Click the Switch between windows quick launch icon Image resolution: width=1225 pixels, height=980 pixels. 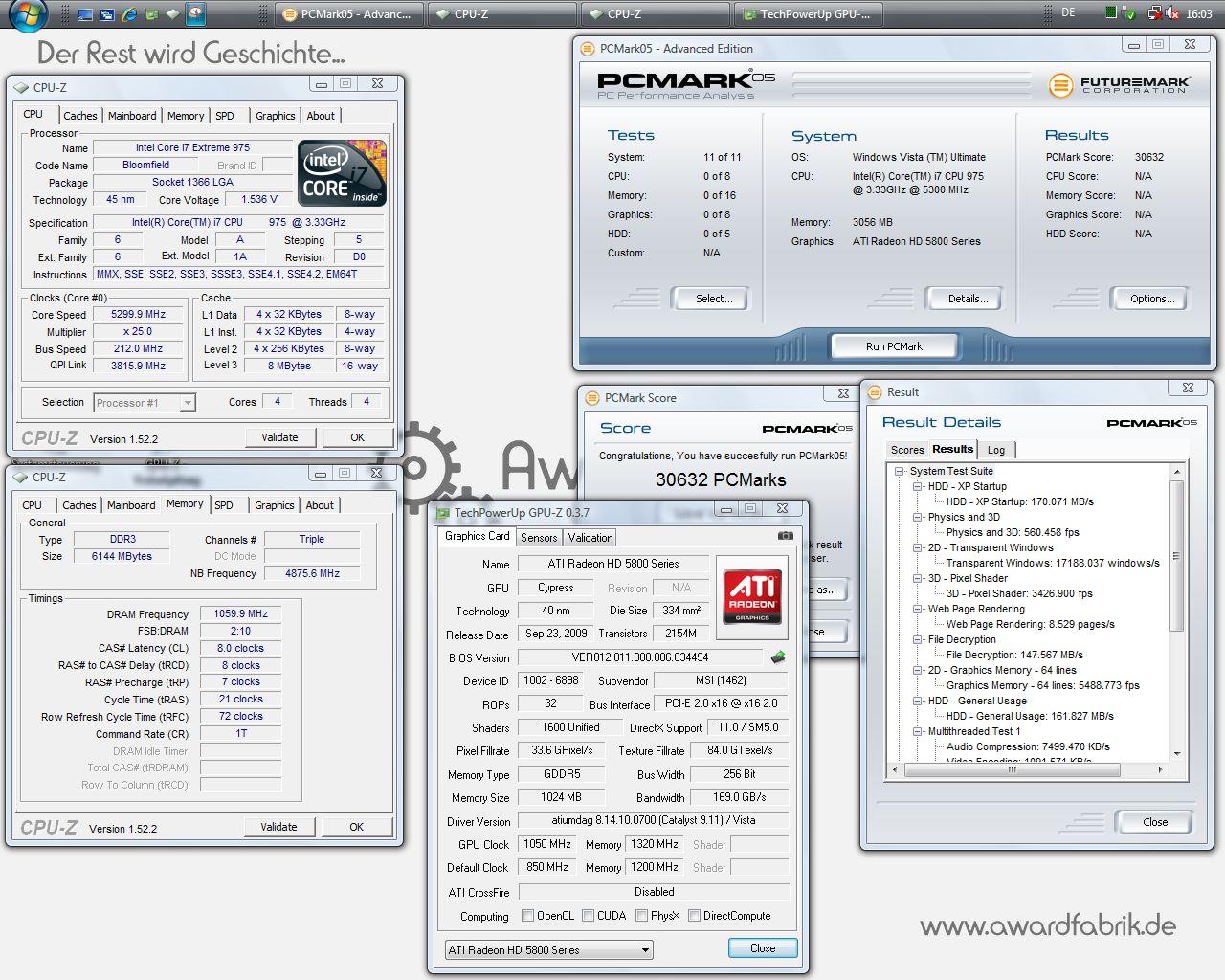(x=106, y=14)
